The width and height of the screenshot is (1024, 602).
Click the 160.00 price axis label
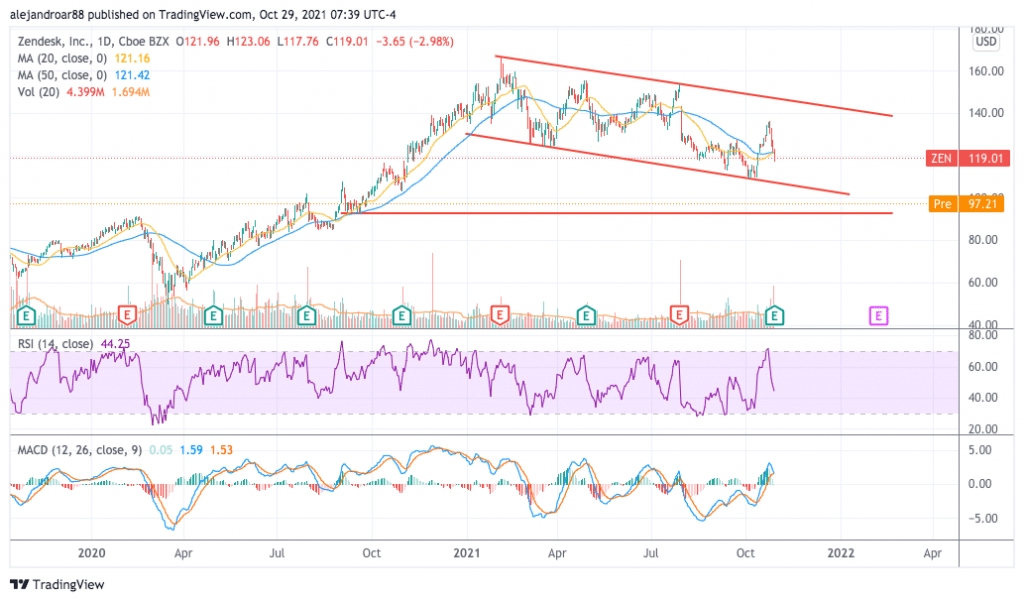985,71
